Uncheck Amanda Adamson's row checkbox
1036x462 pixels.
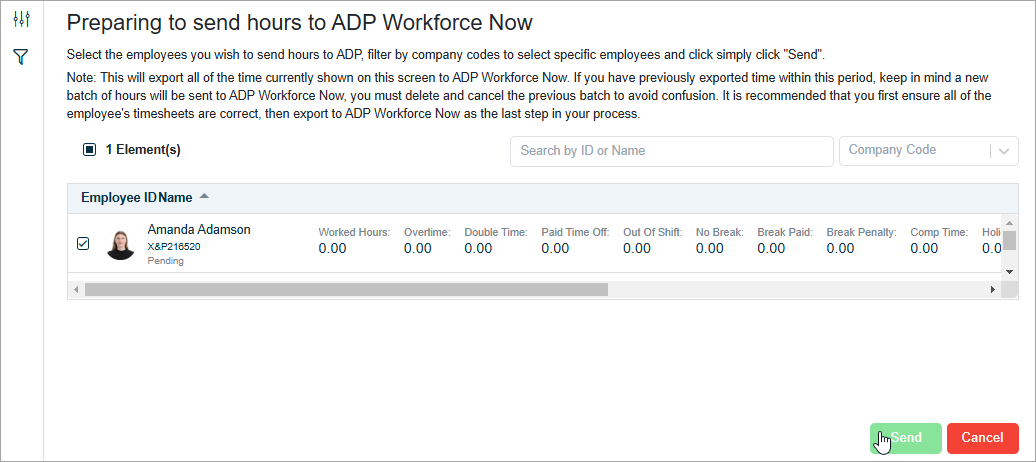[83, 245]
